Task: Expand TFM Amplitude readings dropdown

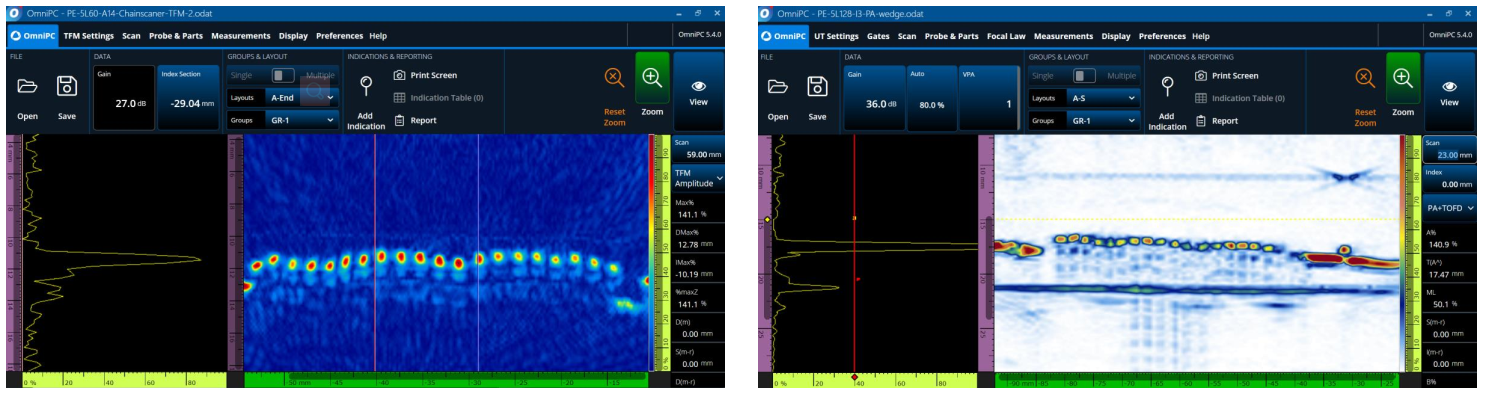Action: click(x=698, y=178)
